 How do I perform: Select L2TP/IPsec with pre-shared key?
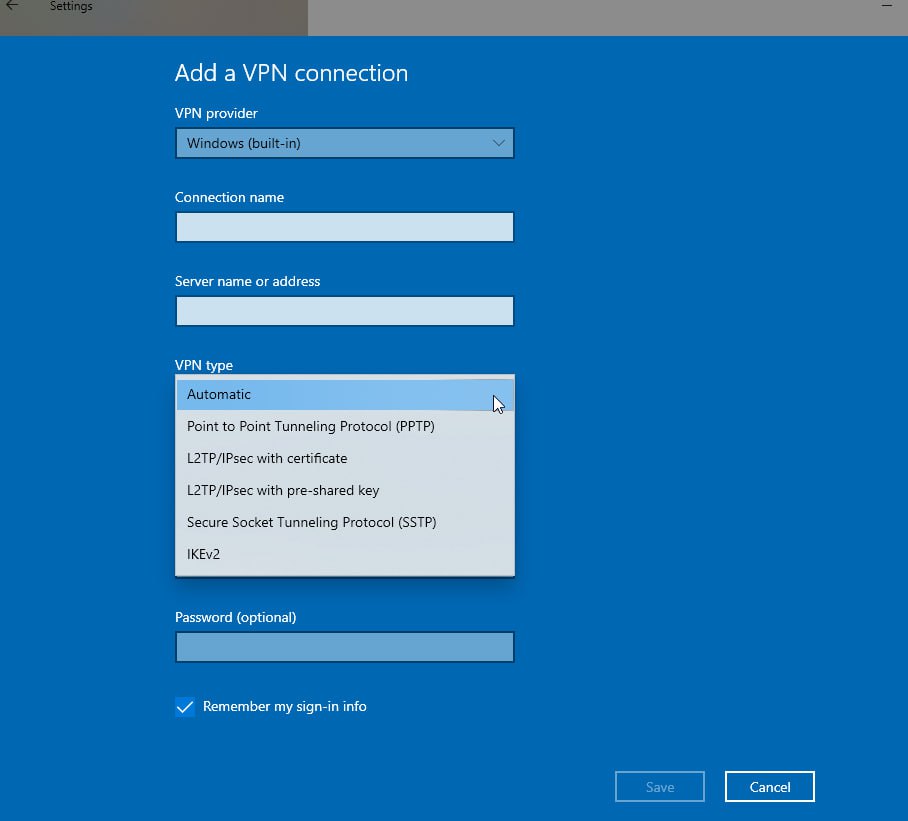[x=345, y=490]
